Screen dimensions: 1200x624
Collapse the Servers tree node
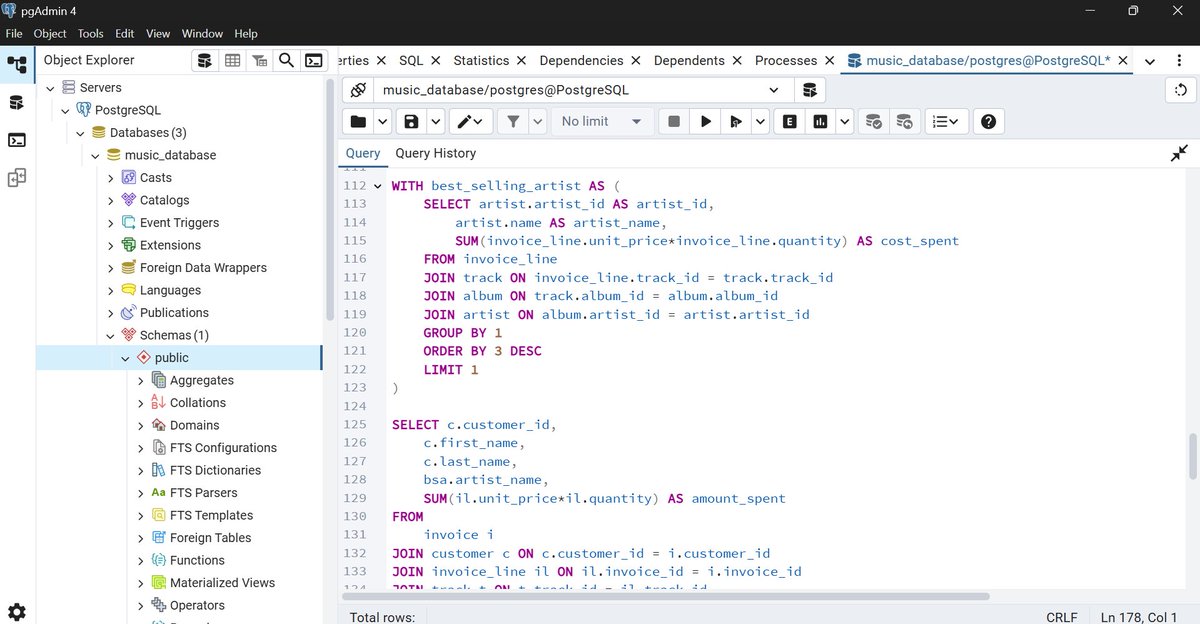coord(51,88)
